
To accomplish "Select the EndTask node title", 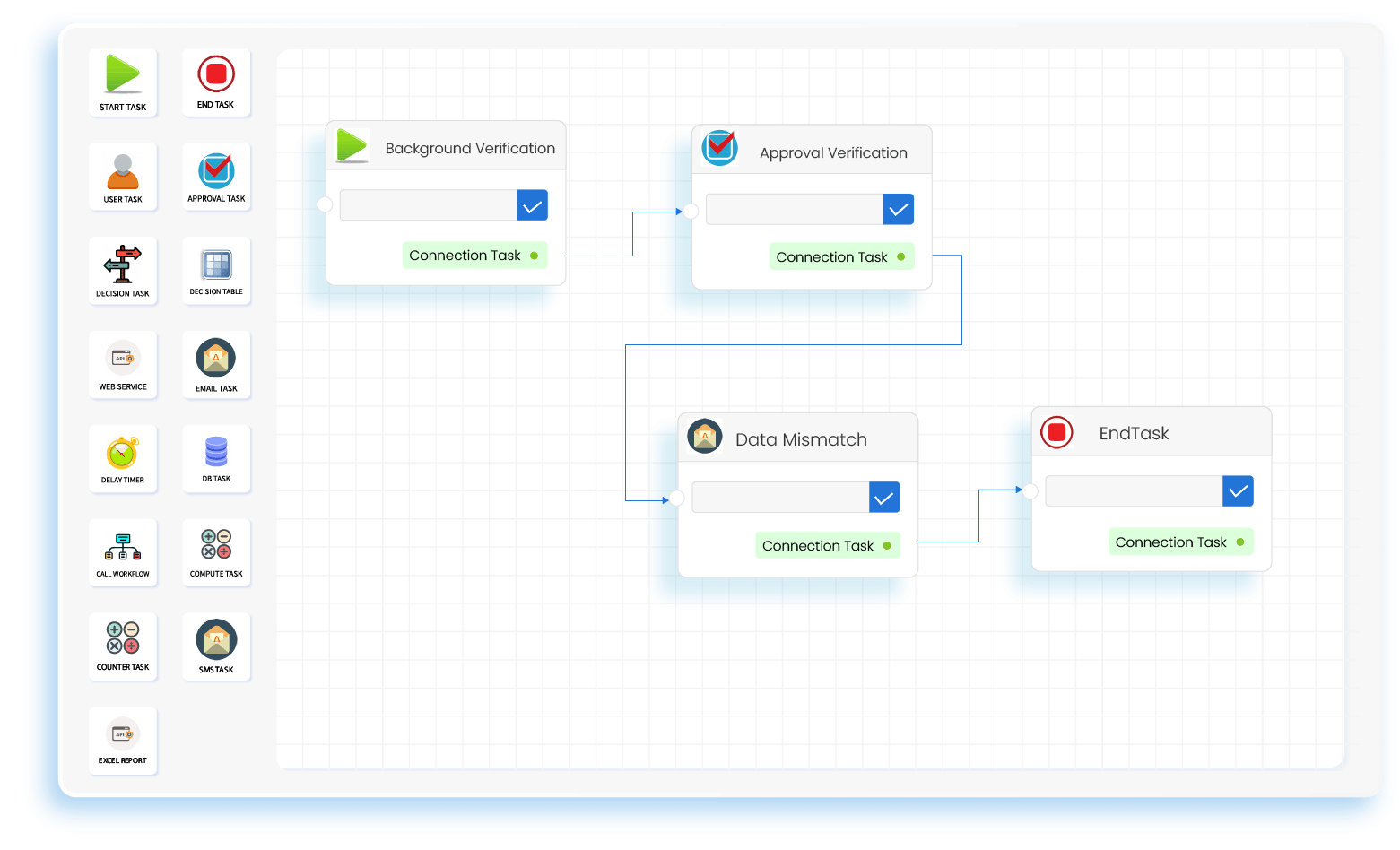I will point(1134,434).
